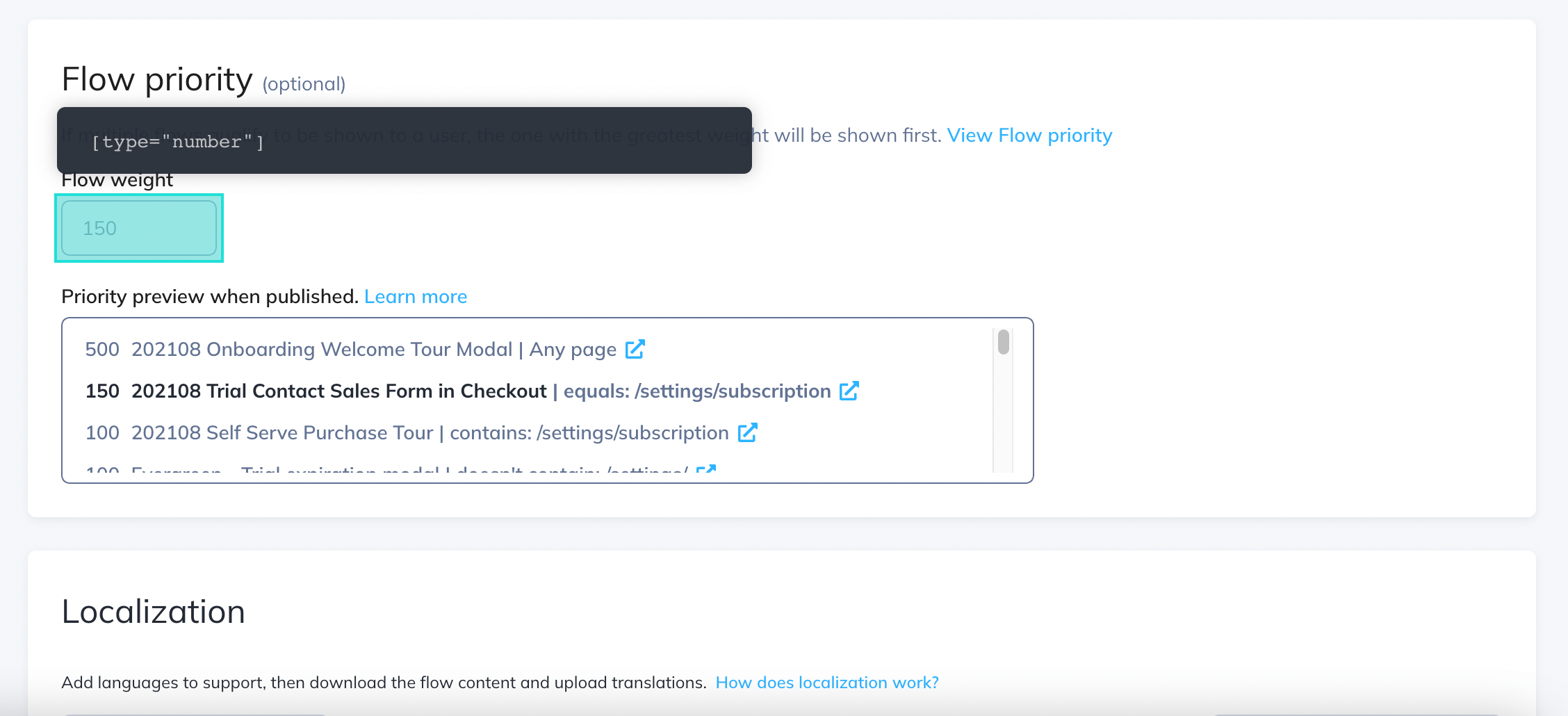Click the Priority preview when published text
The height and width of the screenshot is (716, 1568).
pyautogui.click(x=210, y=297)
